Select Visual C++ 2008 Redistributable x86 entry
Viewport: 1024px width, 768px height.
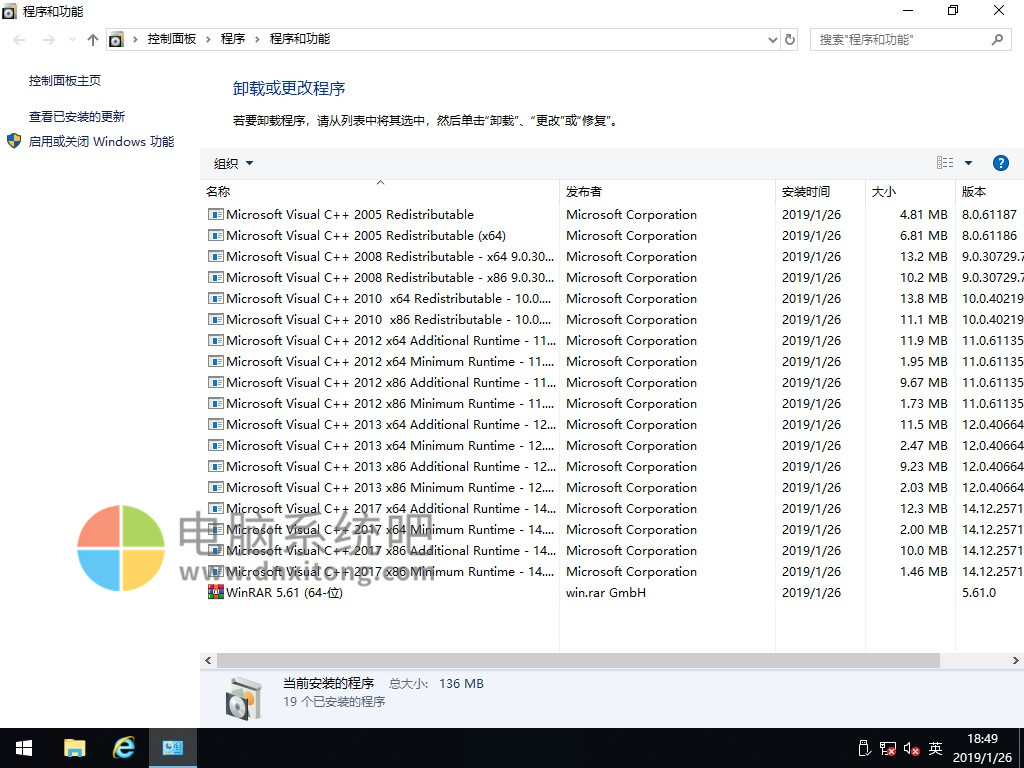click(611, 277)
